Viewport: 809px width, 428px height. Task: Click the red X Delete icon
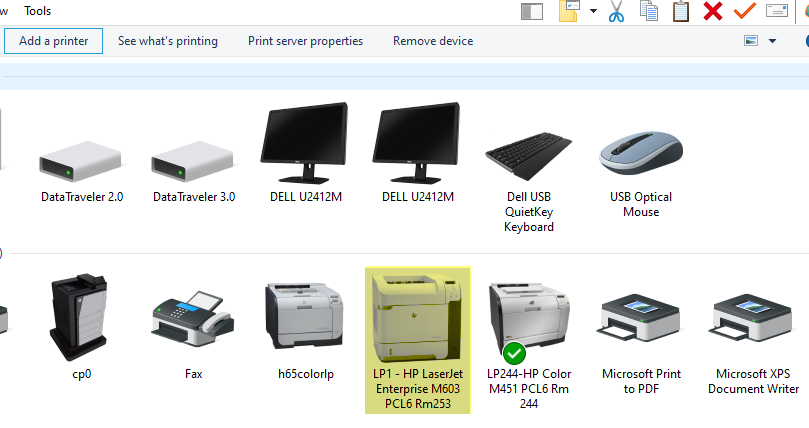[713, 11]
